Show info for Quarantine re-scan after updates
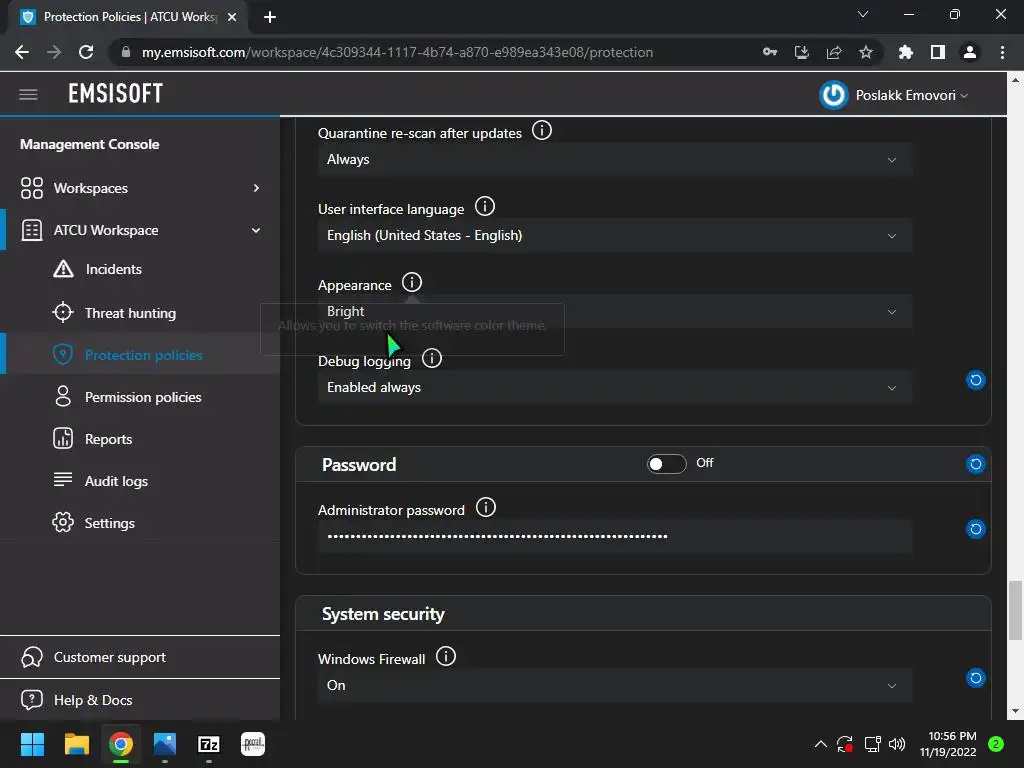 point(541,131)
